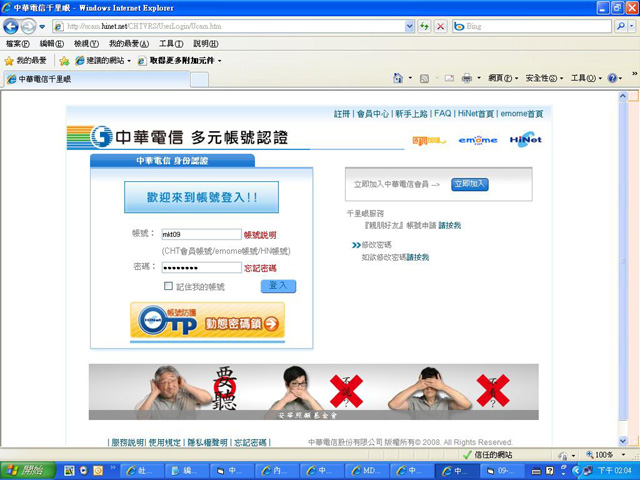640x480 pixels.
Task: Click the address bar URL field
Action: point(235,27)
